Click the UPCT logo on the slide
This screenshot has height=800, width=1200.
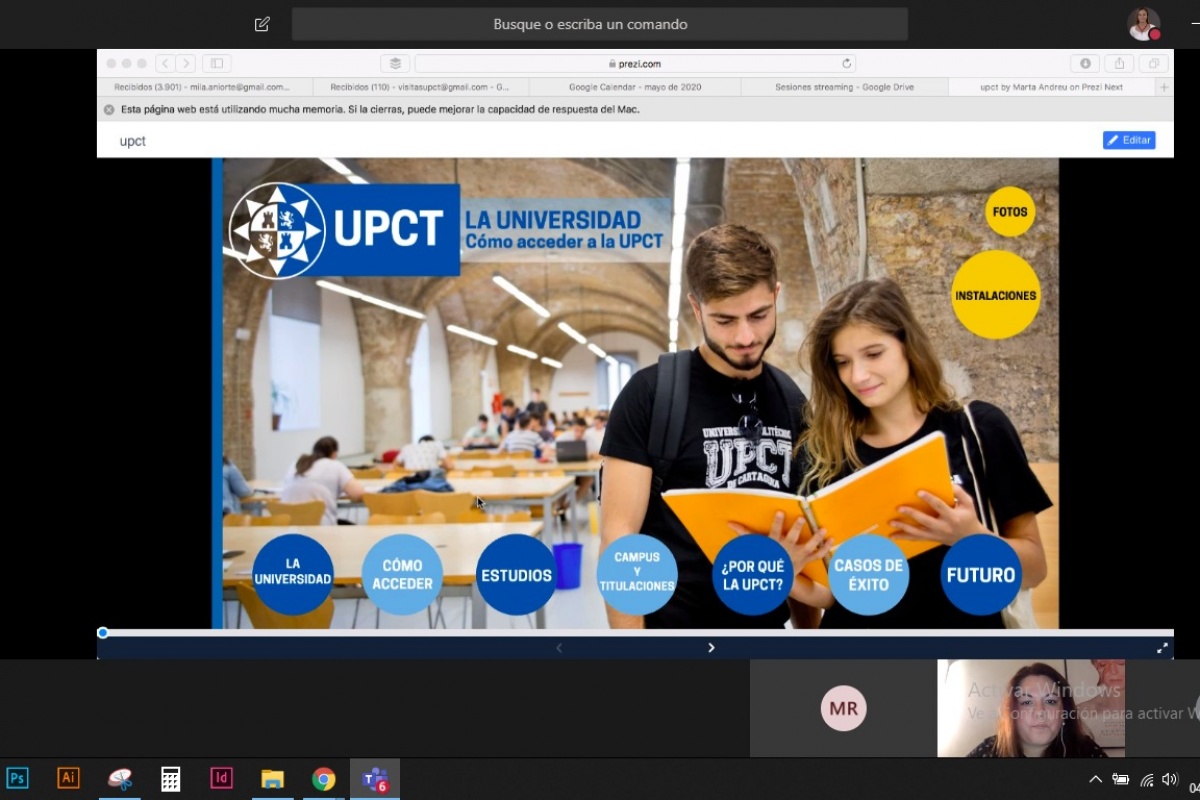[343, 230]
